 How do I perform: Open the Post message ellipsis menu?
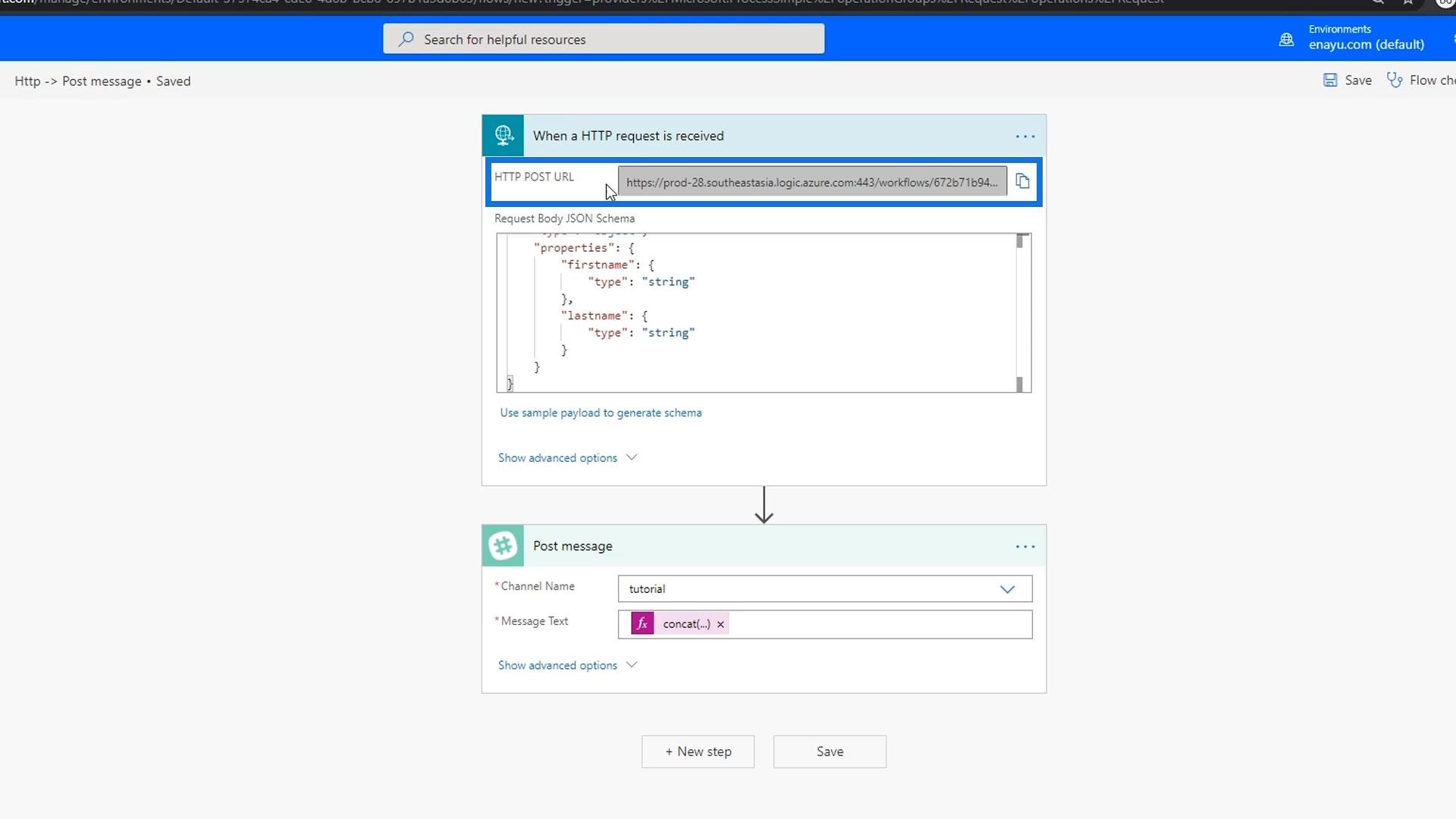(x=1025, y=547)
